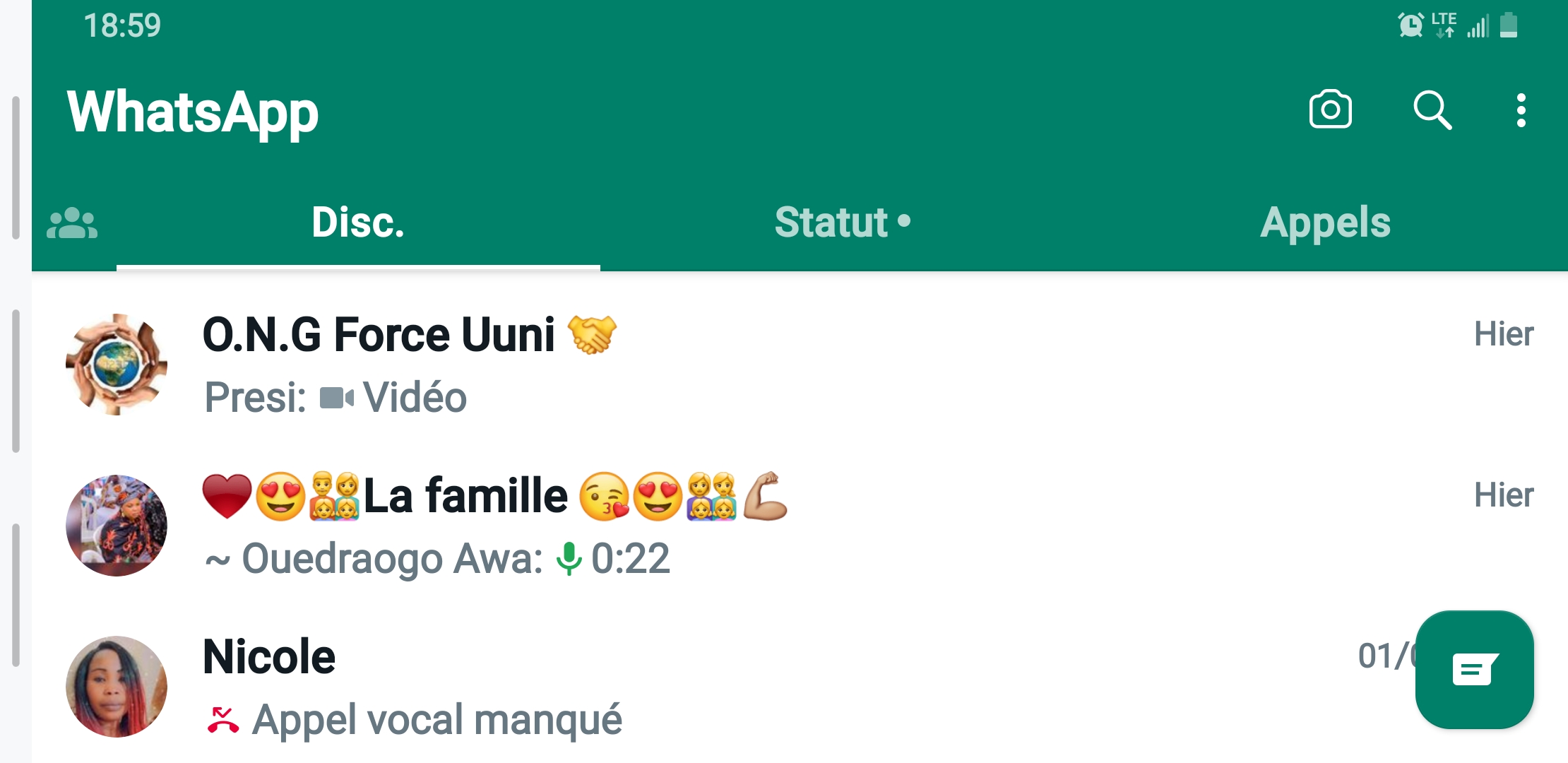Switch to the Statut tab
The width and height of the screenshot is (1568, 763).
842,223
